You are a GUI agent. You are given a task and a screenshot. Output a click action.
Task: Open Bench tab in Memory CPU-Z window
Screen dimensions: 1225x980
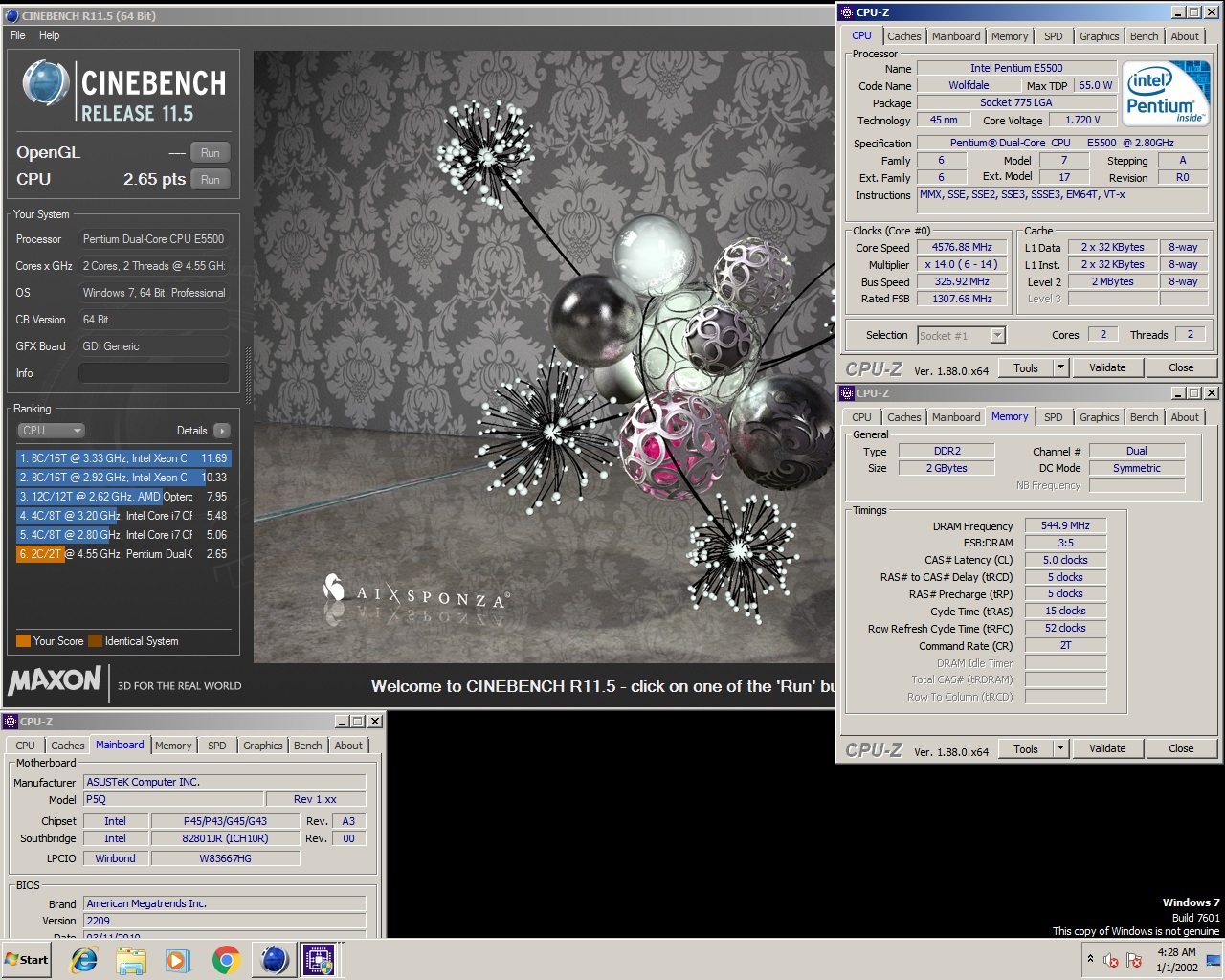tap(1144, 417)
